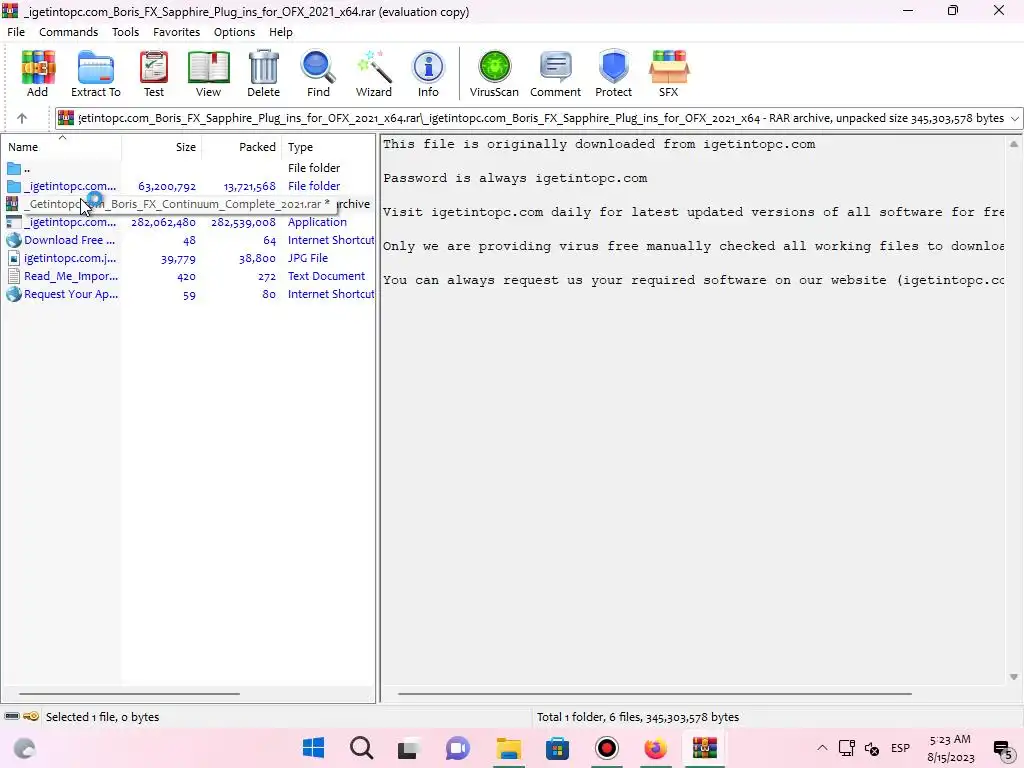The width and height of the screenshot is (1024, 768).
Task: Sort files by Name column header
Action: point(61,147)
